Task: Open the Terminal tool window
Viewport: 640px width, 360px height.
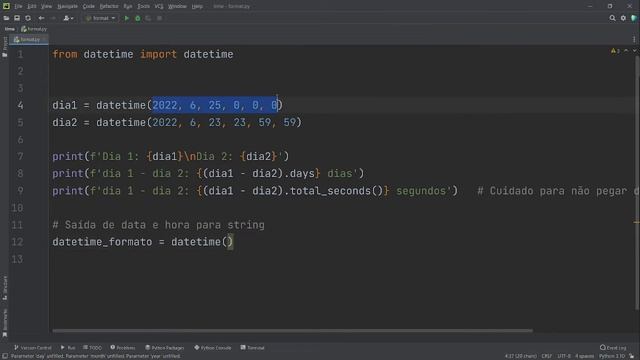Action: click(x=253, y=348)
